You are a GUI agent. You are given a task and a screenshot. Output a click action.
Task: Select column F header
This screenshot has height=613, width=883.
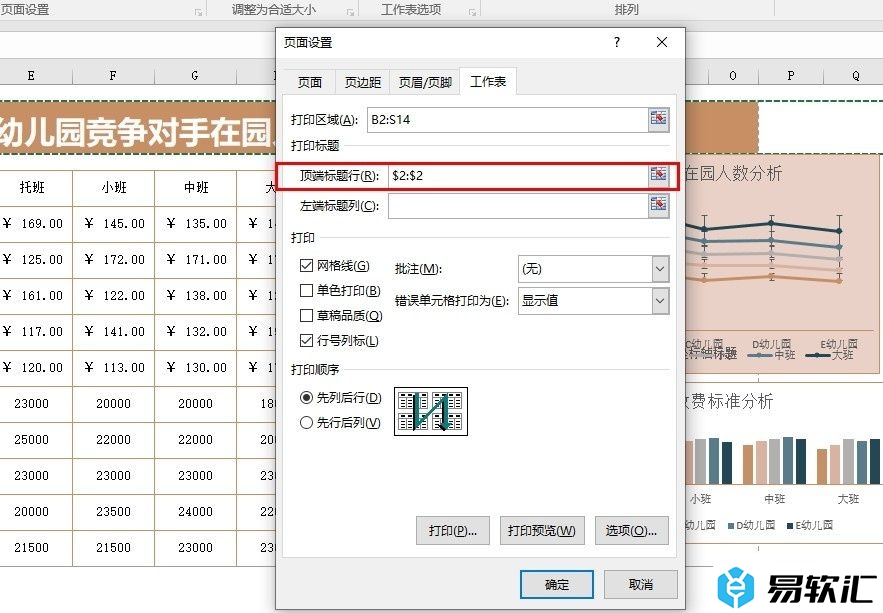coord(113,75)
